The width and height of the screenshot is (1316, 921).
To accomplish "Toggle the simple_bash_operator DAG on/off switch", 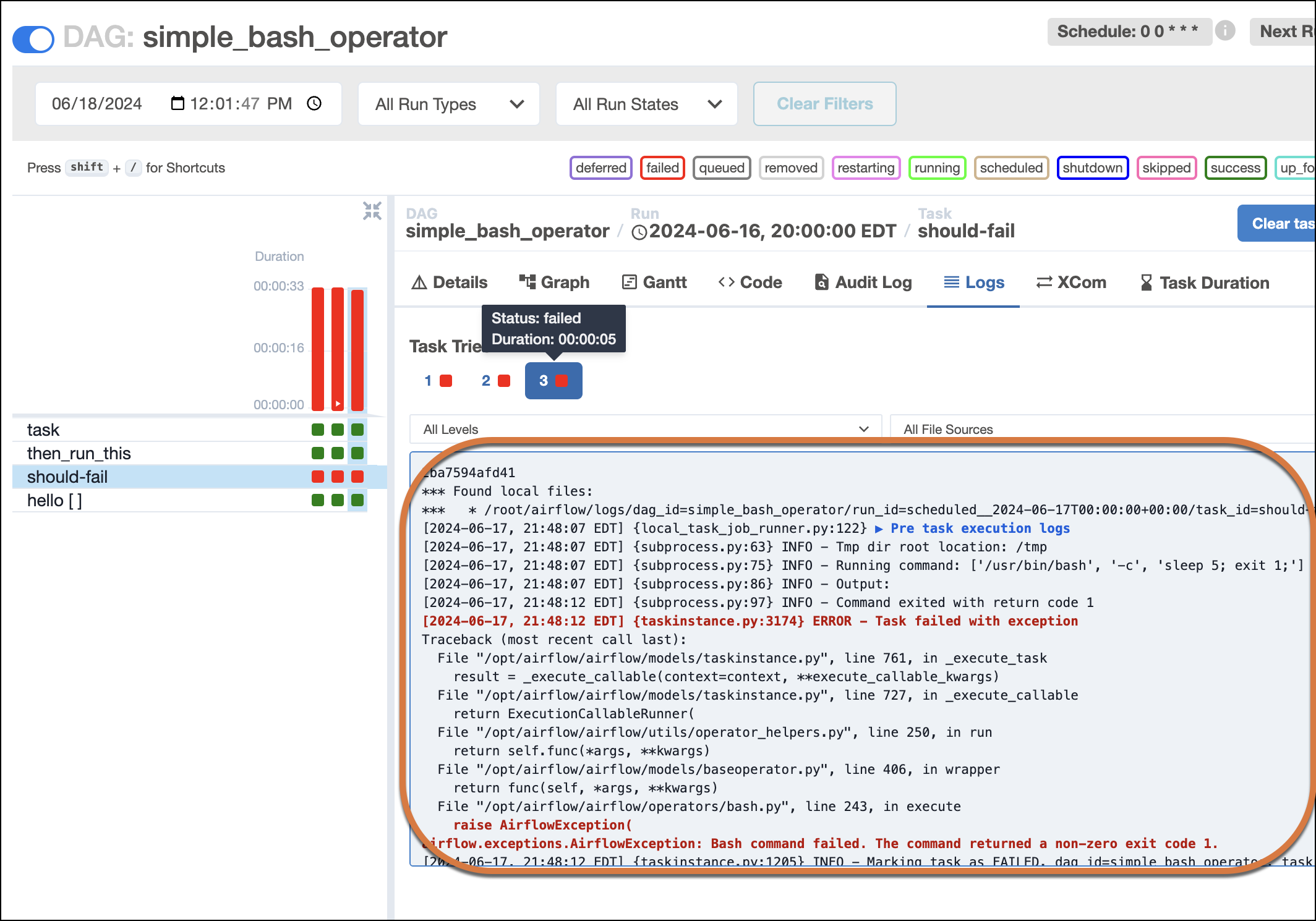I will pyautogui.click(x=33, y=38).
